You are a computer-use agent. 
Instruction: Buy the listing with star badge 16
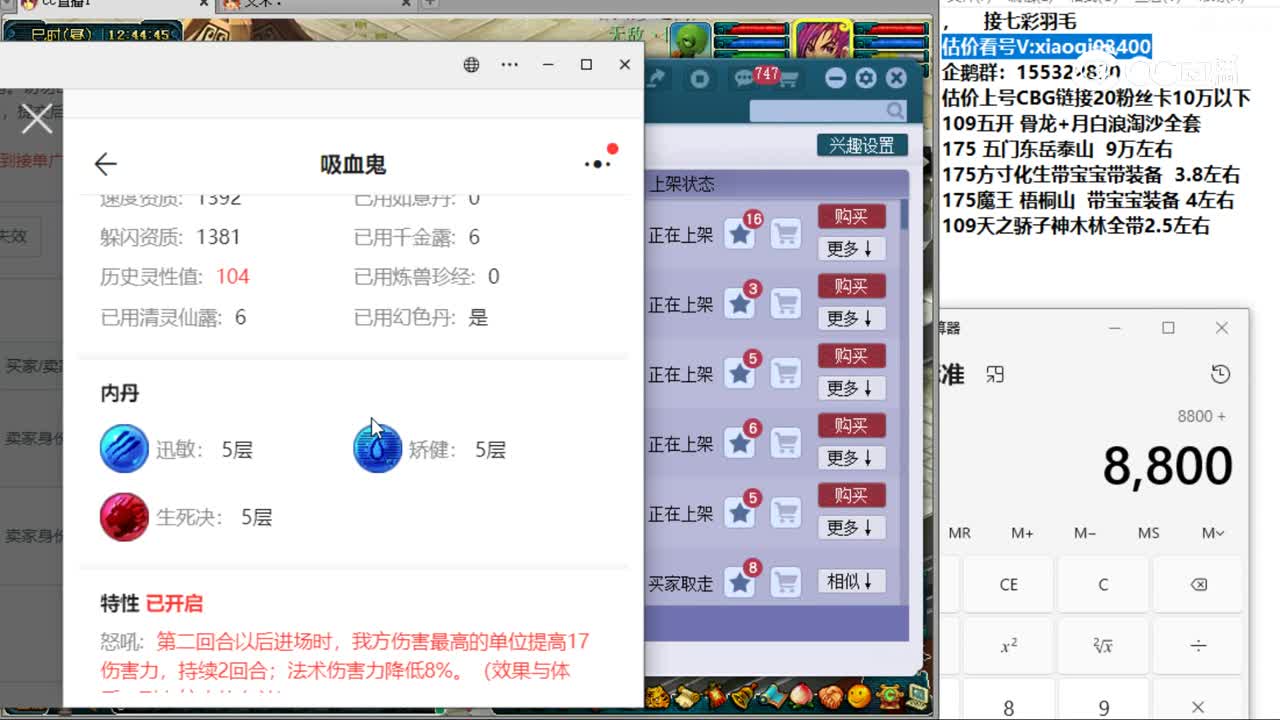(x=851, y=216)
